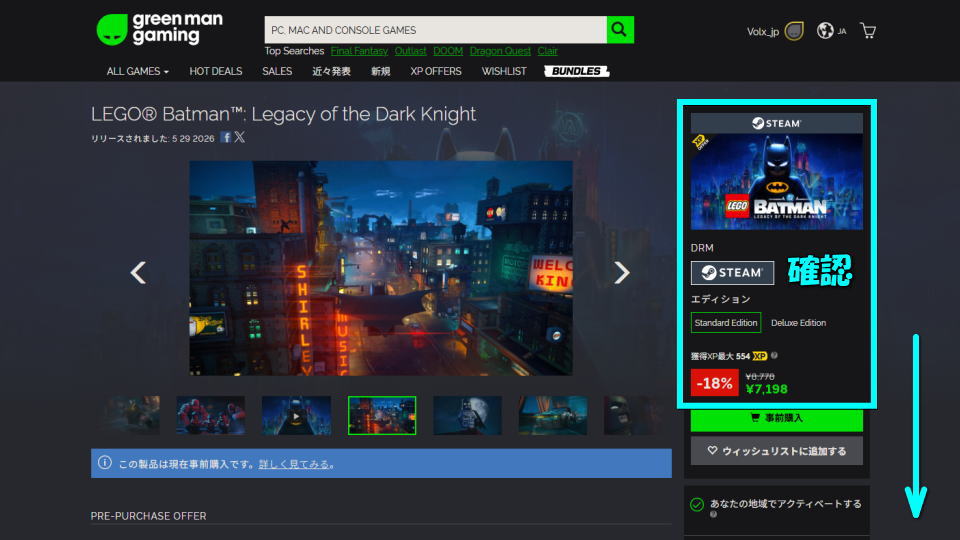The height and width of the screenshot is (540, 960).
Task: Expand the ALL GAMES dropdown menu
Action: click(x=138, y=72)
